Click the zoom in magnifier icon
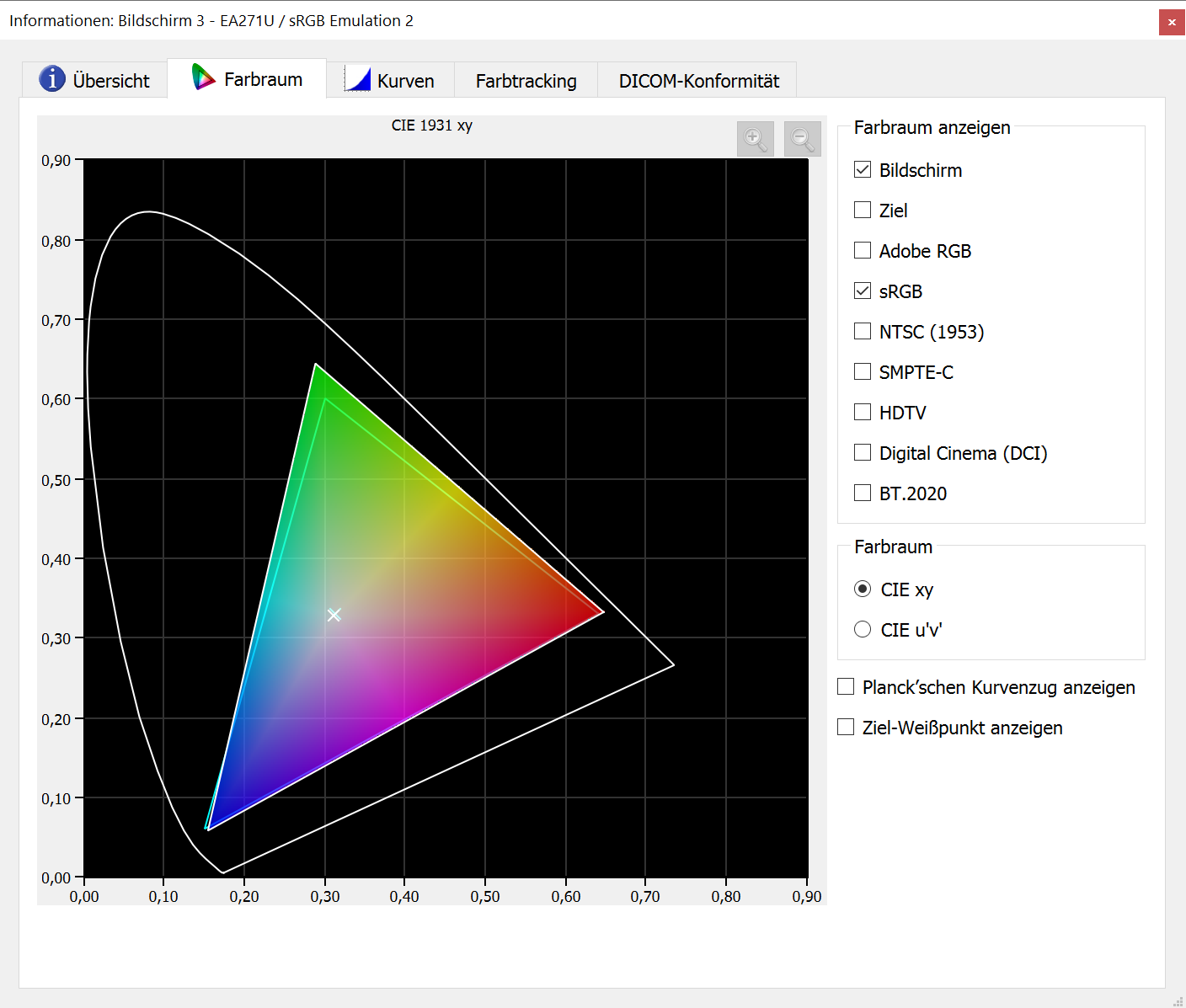 (755, 139)
